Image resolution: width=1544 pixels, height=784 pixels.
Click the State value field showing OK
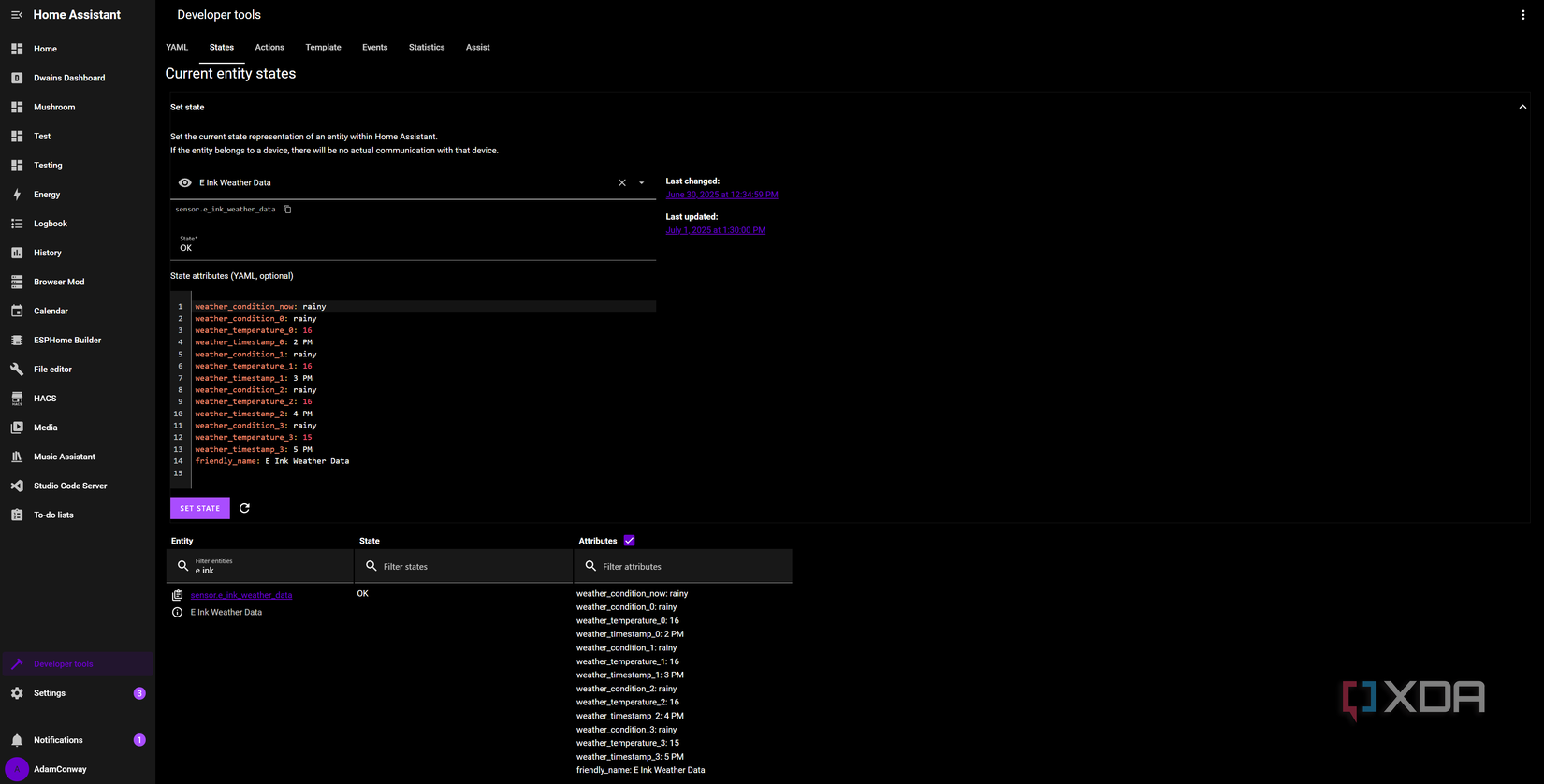[413, 244]
